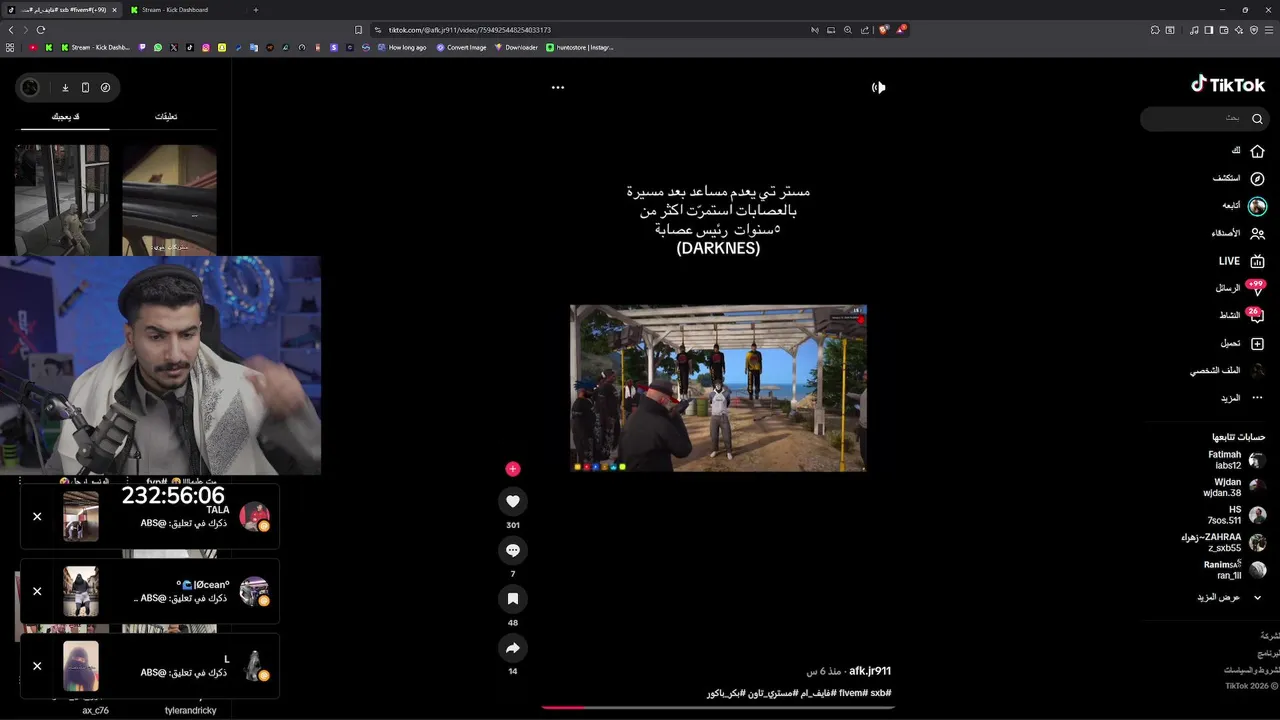This screenshot has height=720, width=1280.
Task: Open the three-dots options above the video
Action: [558, 87]
